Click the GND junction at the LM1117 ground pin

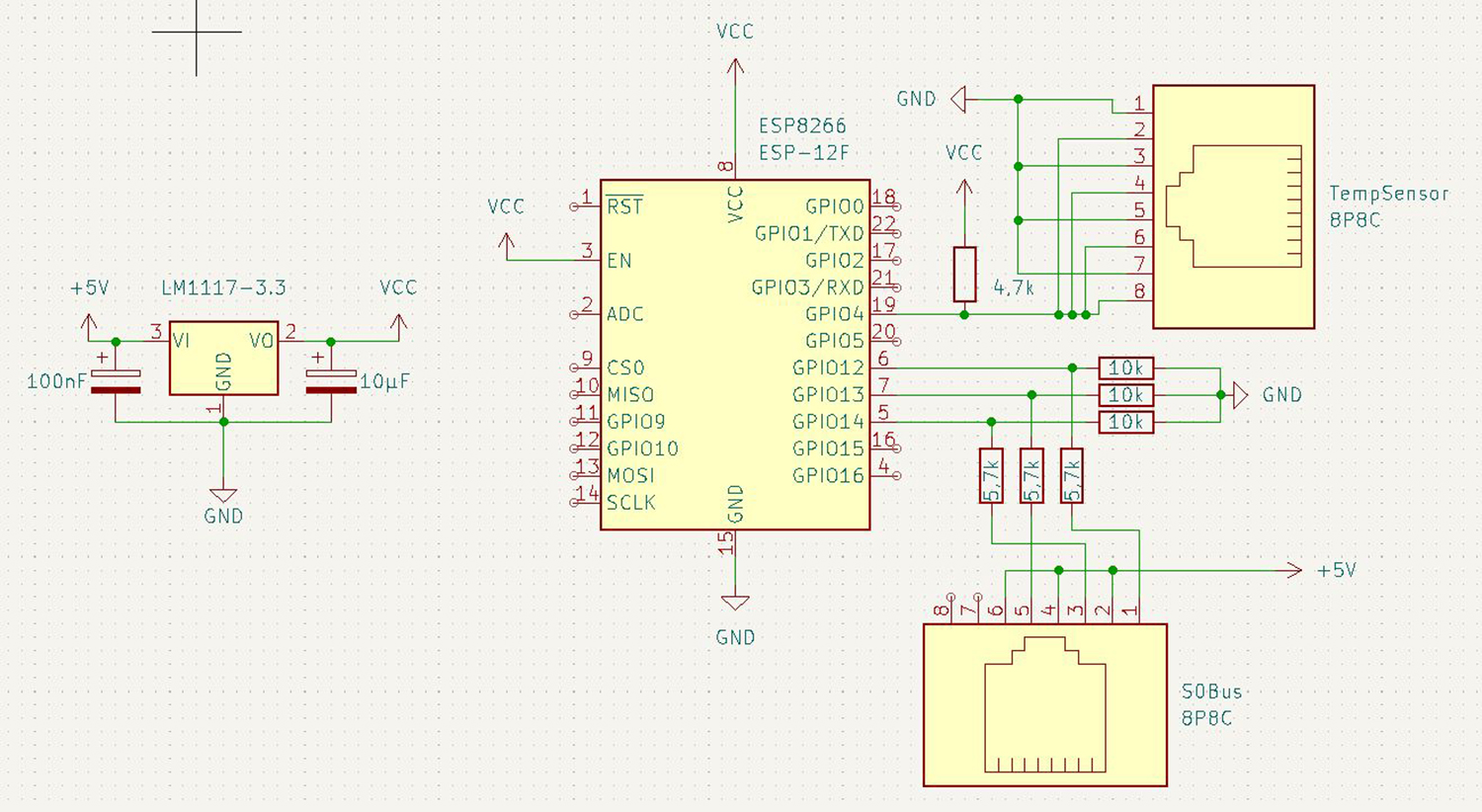(x=223, y=422)
